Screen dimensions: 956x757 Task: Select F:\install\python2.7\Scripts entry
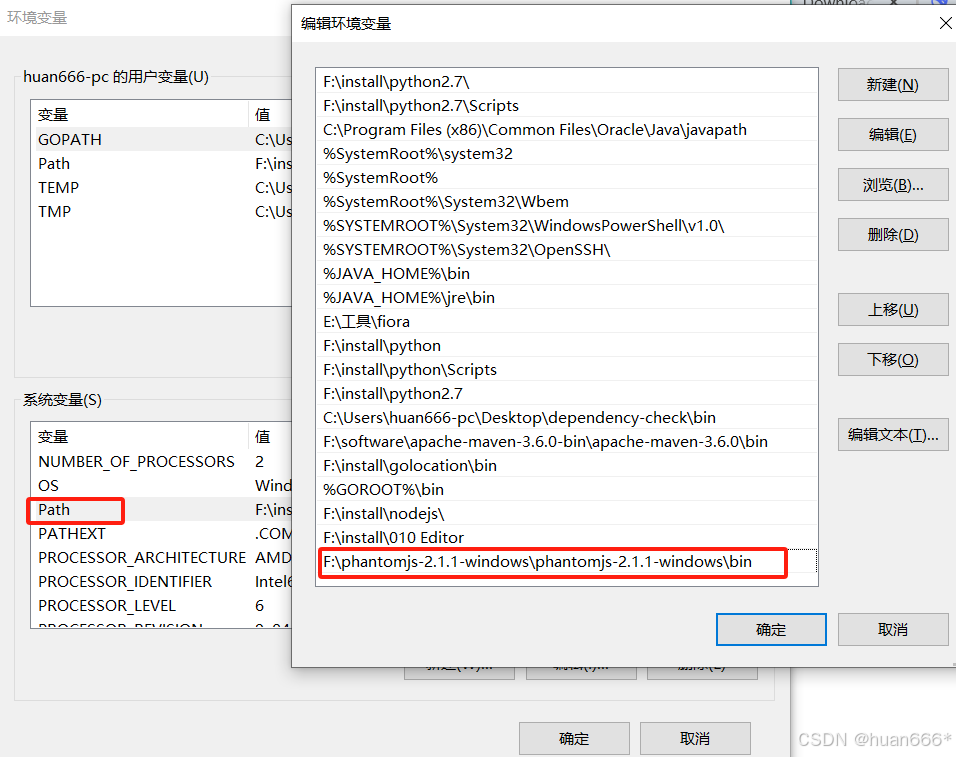click(x=567, y=105)
